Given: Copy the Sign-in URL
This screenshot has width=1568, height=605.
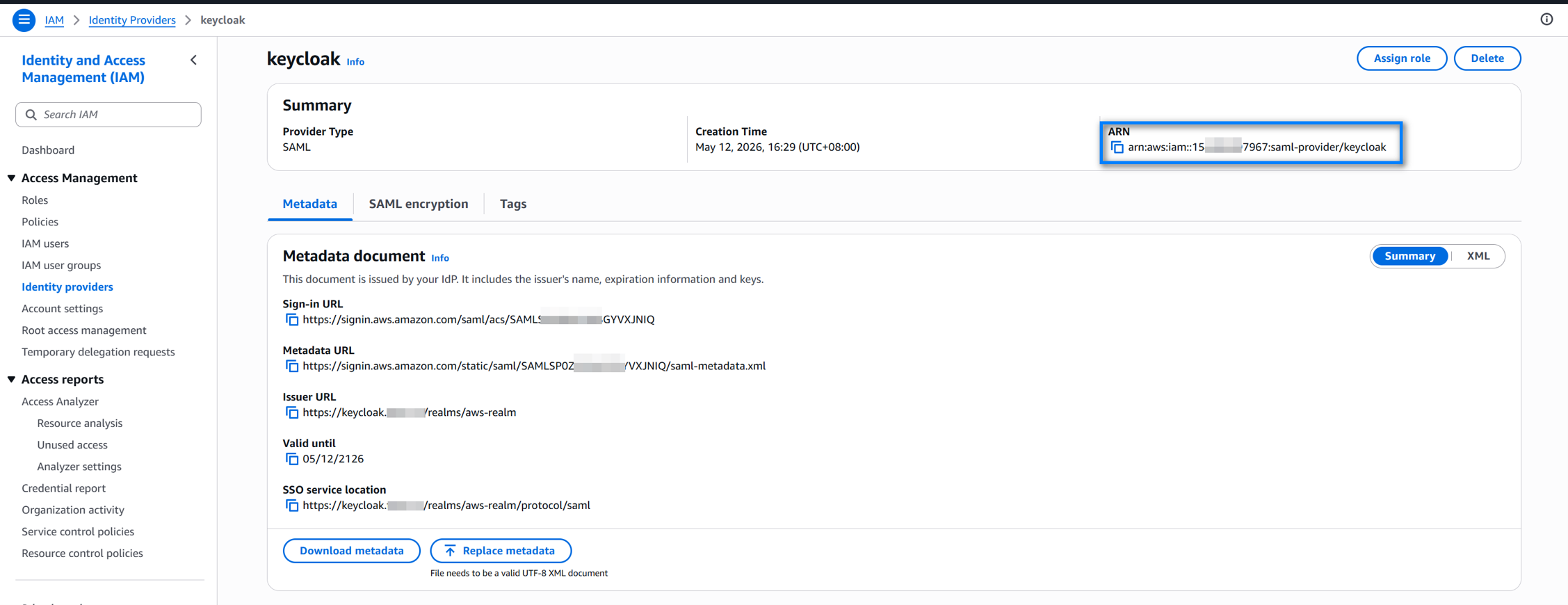Looking at the screenshot, I should click(292, 320).
